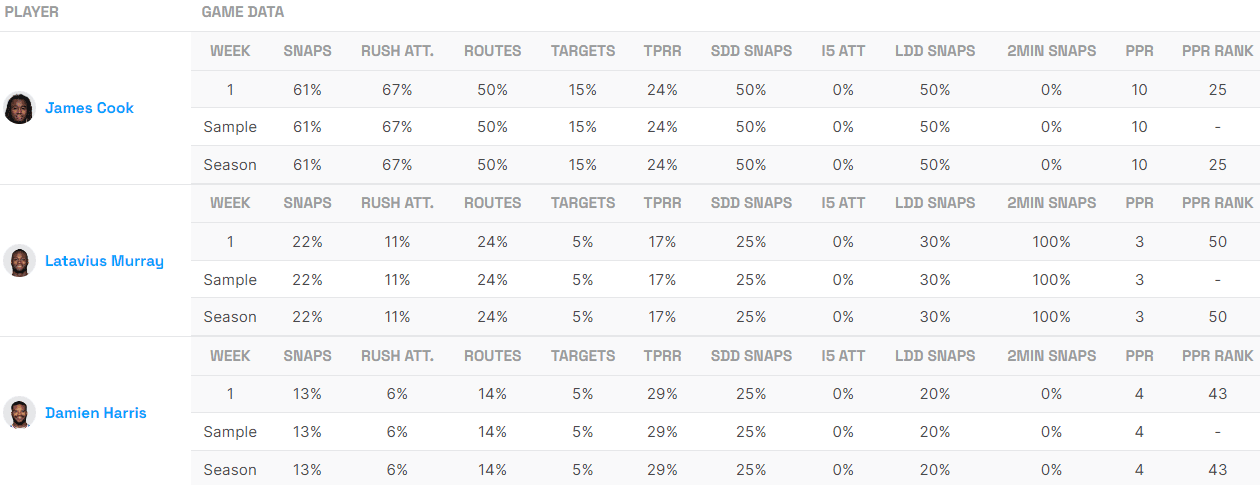
Task: Click the GAME DATA section header
Action: 243,12
